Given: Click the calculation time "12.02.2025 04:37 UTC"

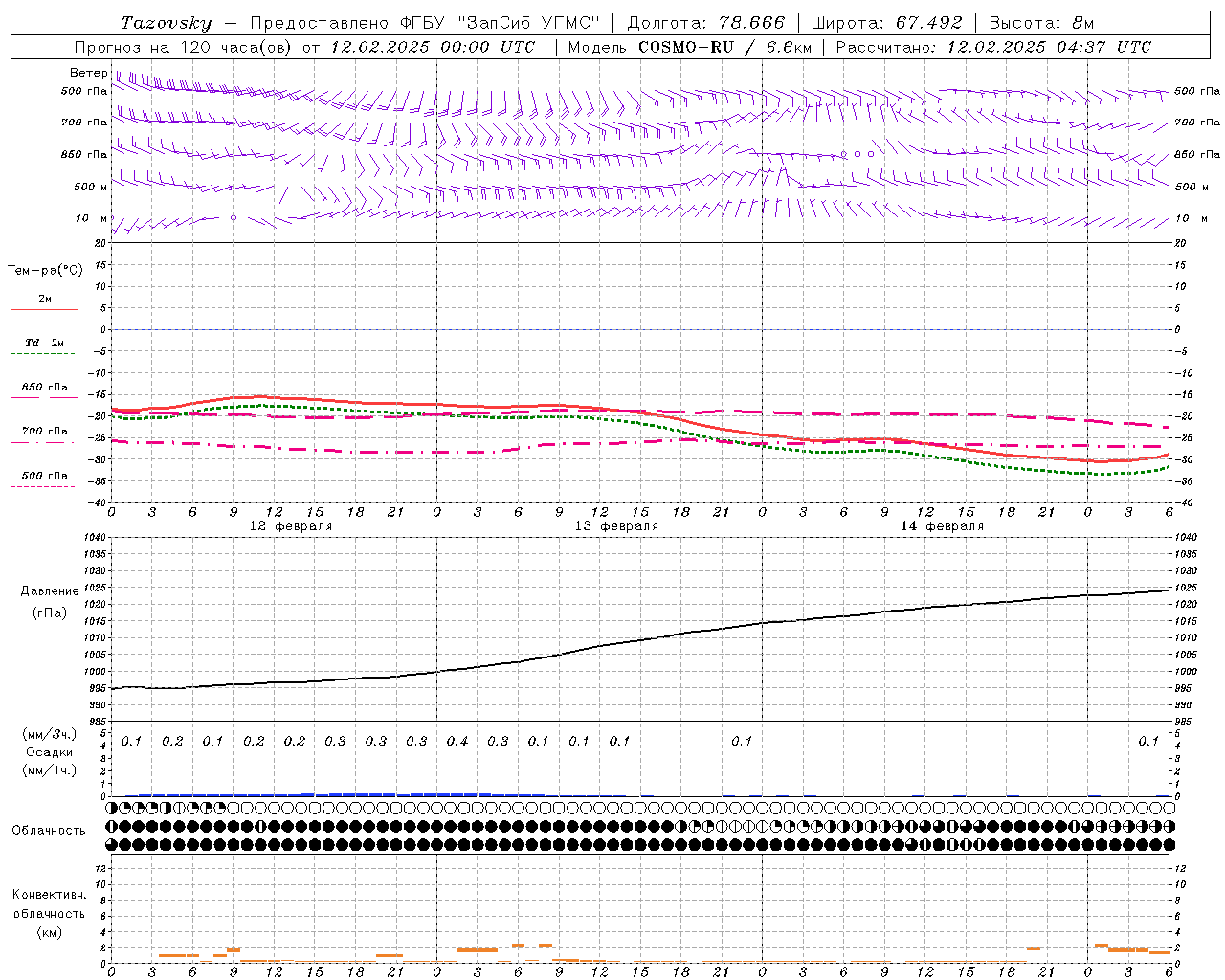Looking at the screenshot, I should click(1049, 47).
